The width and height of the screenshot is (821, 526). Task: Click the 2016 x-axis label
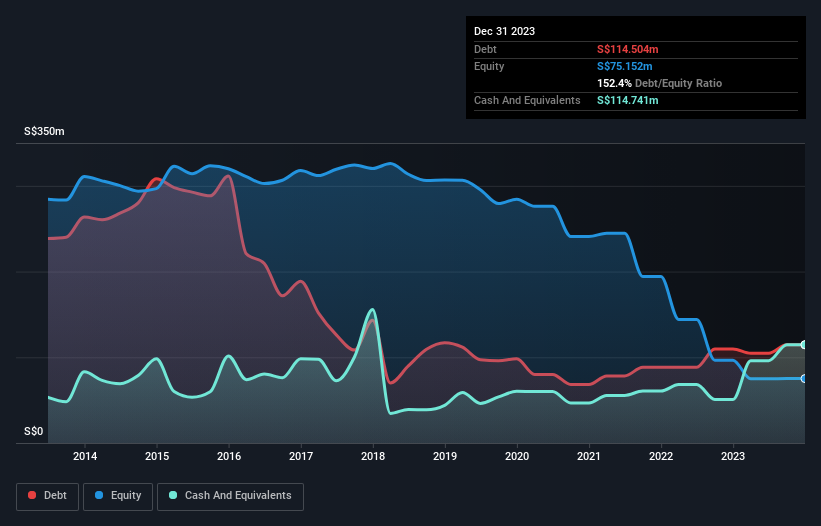(229, 456)
